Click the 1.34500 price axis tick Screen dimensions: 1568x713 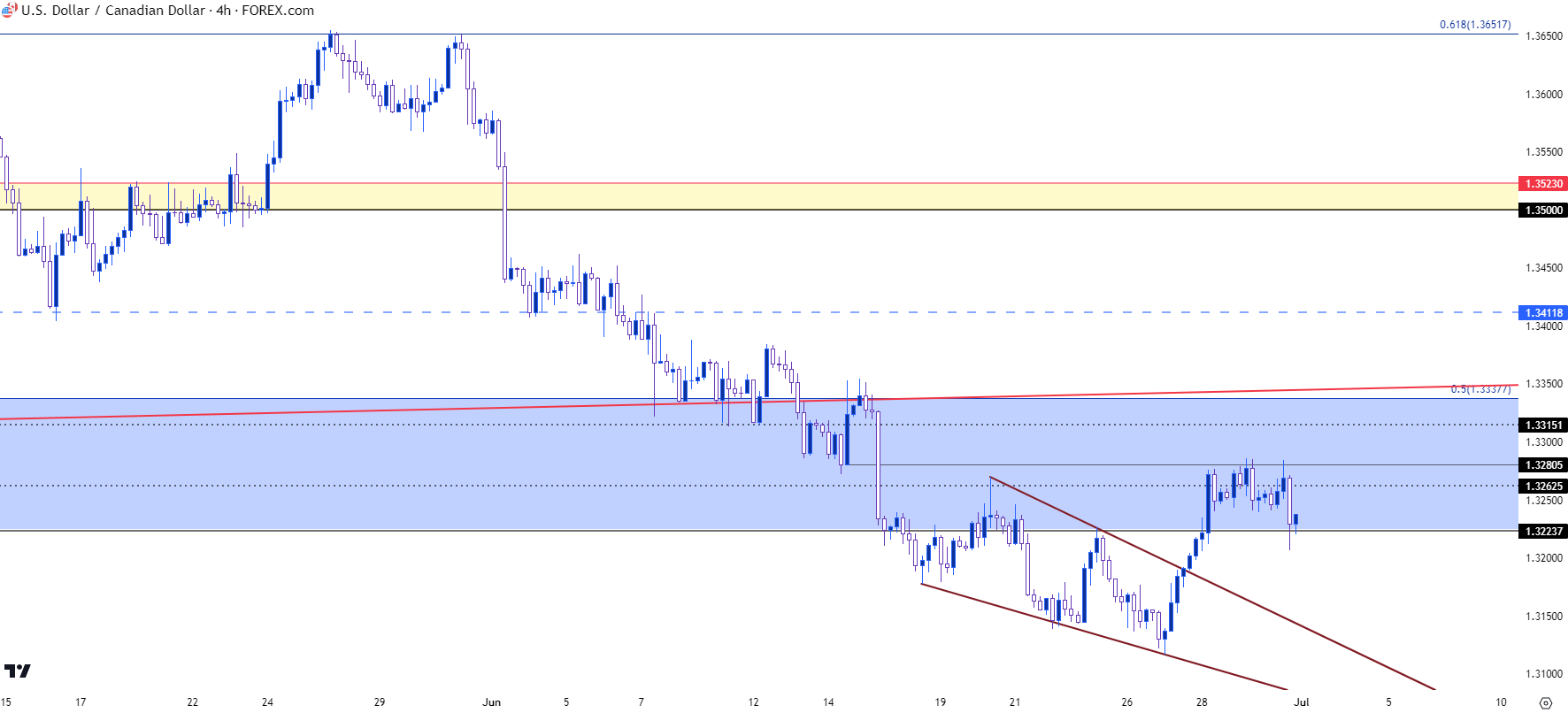pos(1544,268)
